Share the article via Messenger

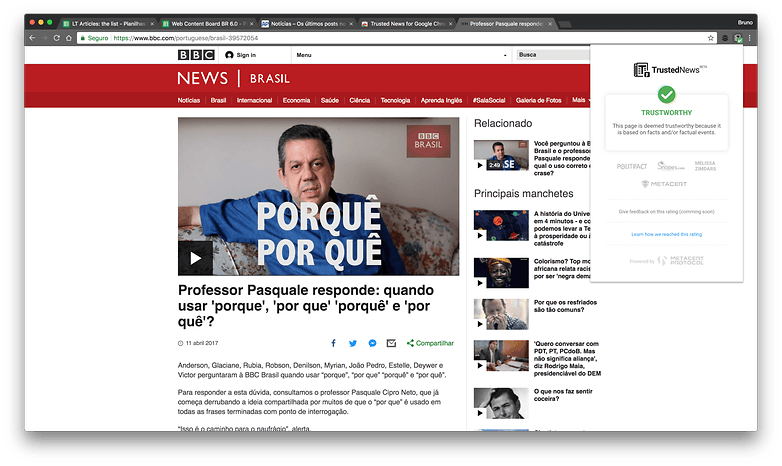(x=372, y=343)
